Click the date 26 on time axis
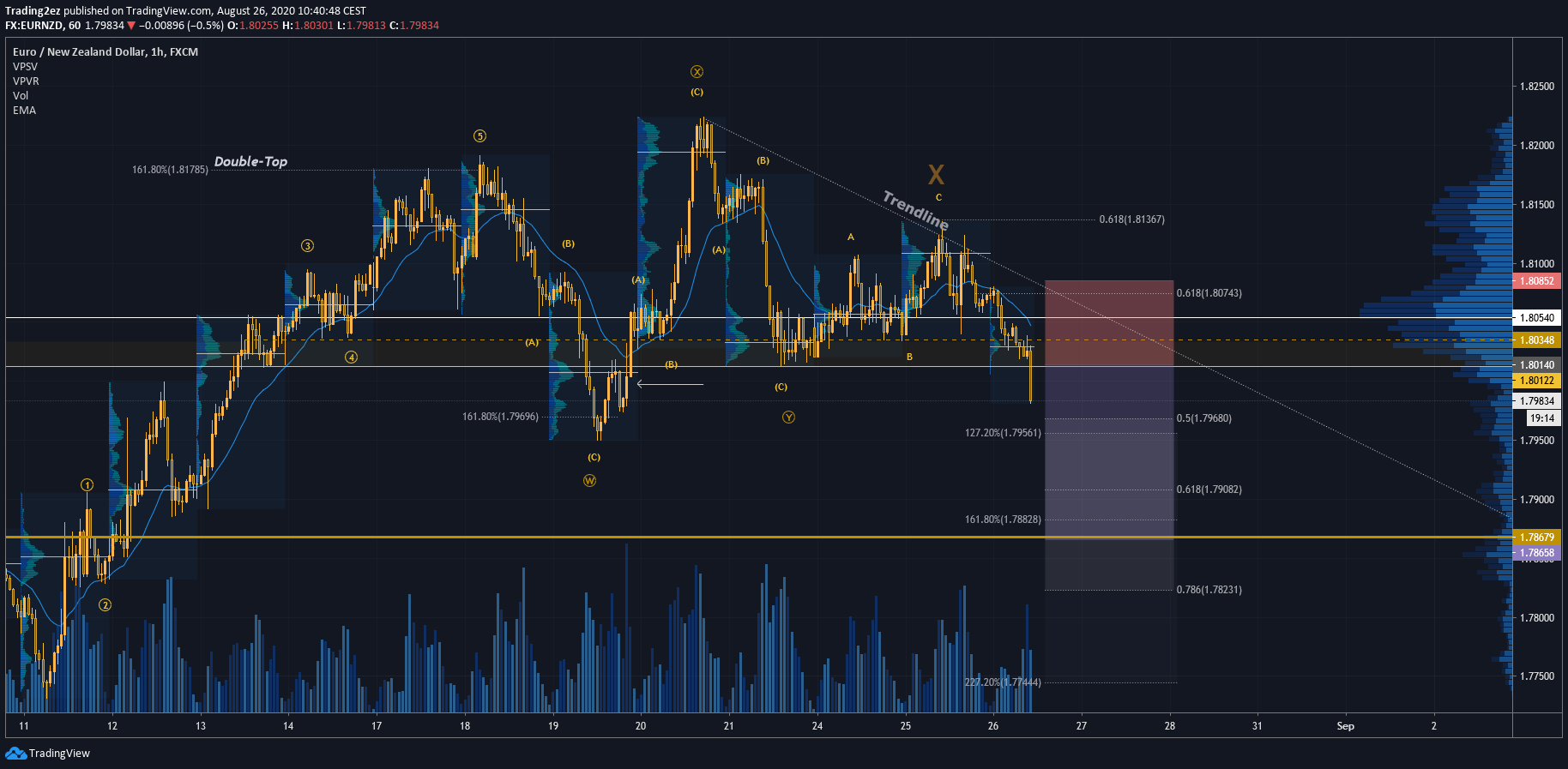This screenshot has height=769, width=1568. 993,726
